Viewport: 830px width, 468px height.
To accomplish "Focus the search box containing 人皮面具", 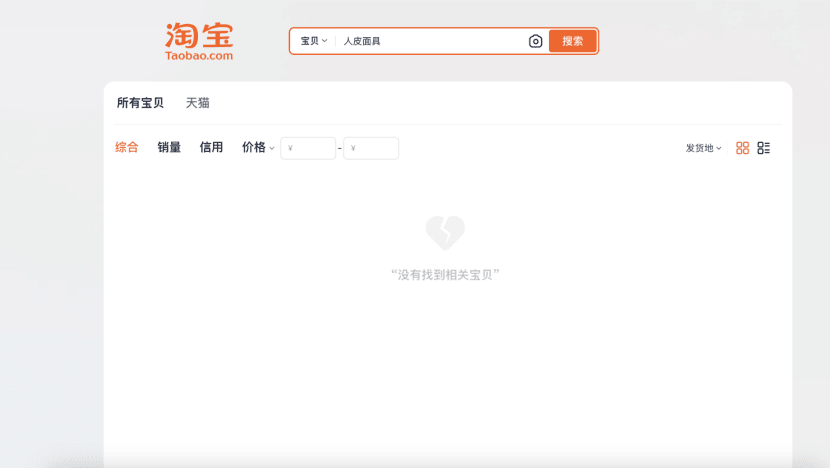I will pyautogui.click(x=430, y=41).
